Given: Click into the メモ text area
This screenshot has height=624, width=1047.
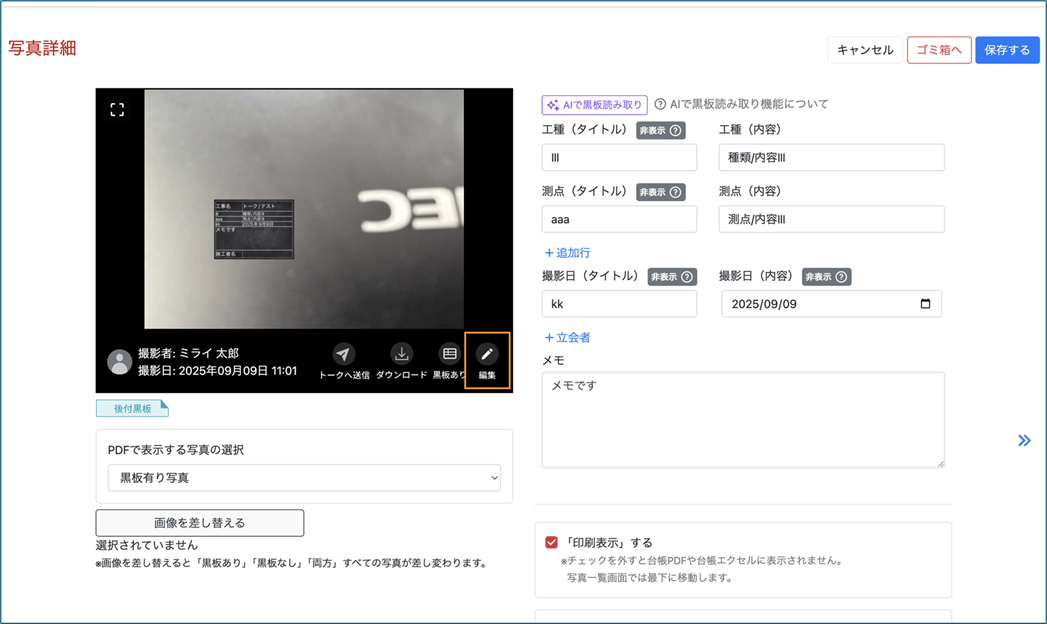Looking at the screenshot, I should tap(742, 420).
